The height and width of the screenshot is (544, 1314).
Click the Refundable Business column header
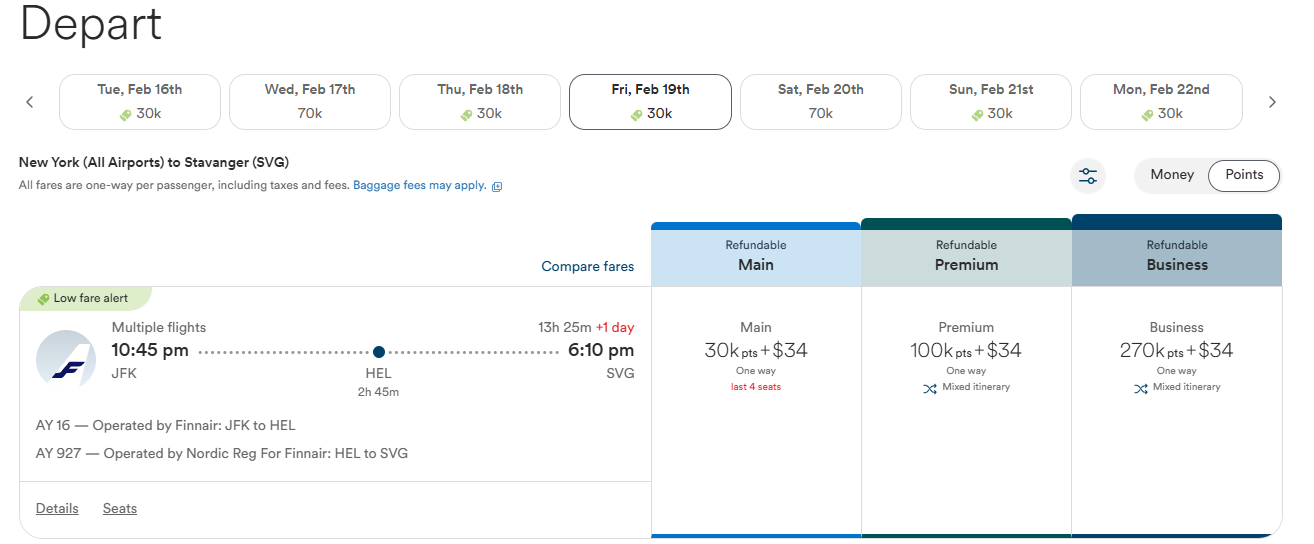click(x=1177, y=250)
